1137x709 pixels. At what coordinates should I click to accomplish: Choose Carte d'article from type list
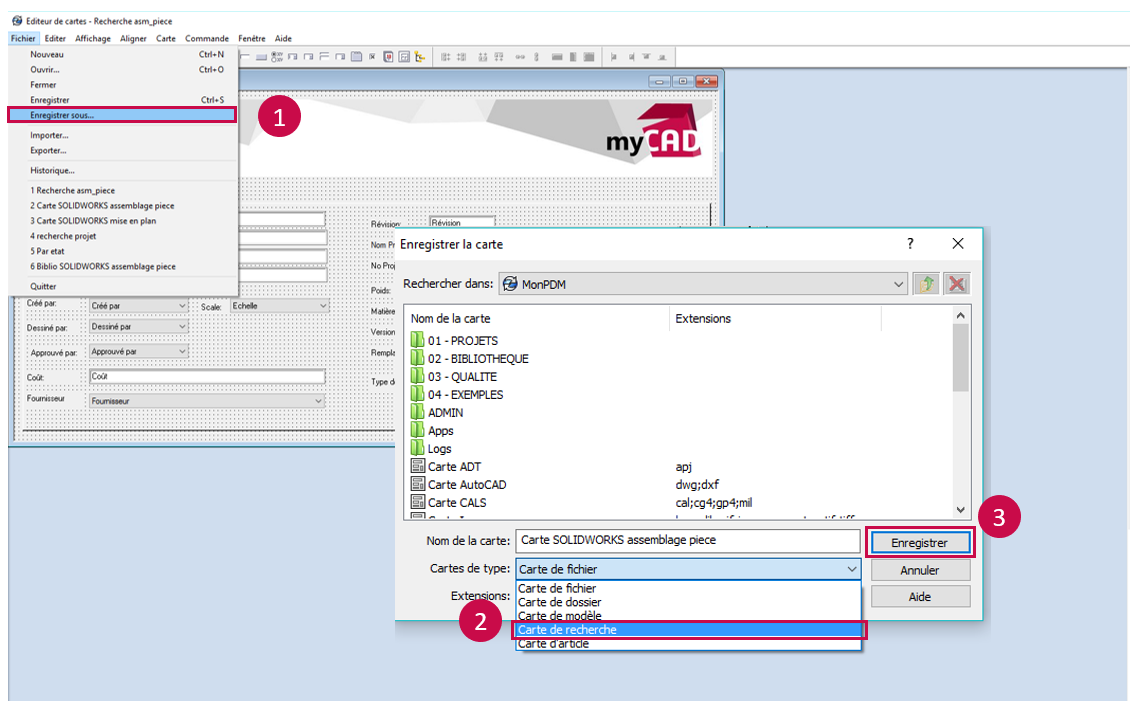tap(688, 644)
